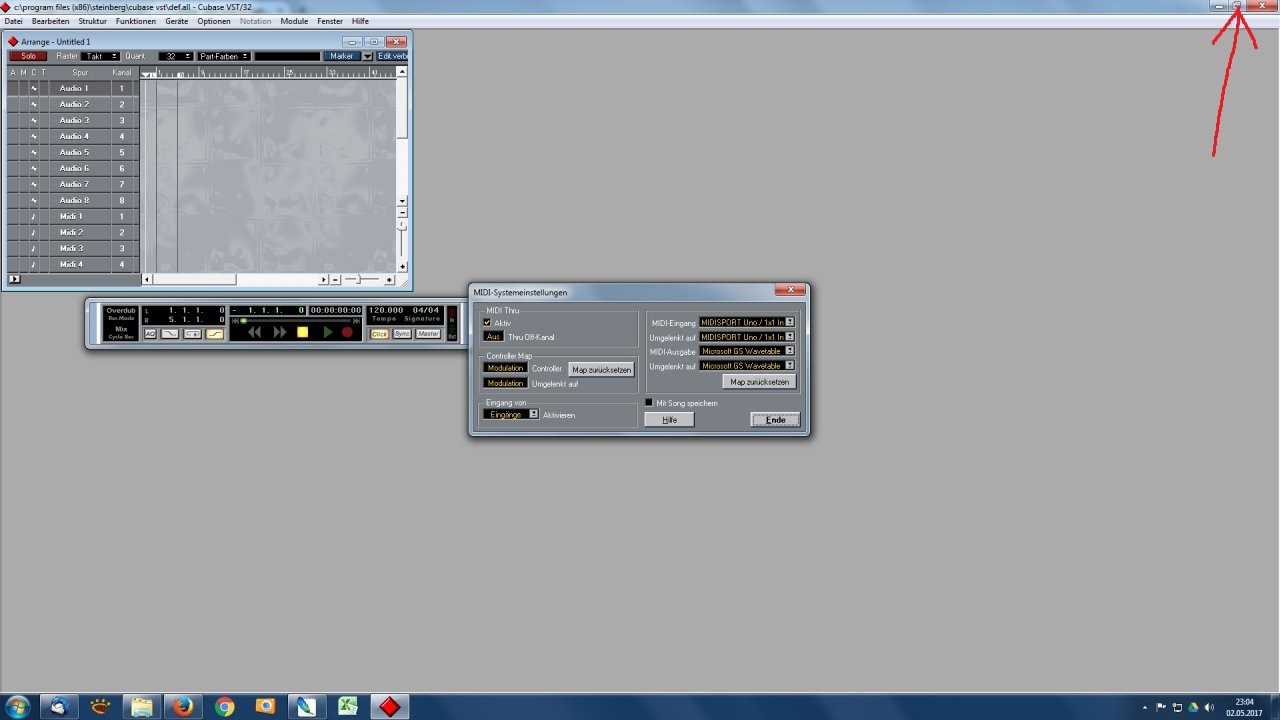The height and width of the screenshot is (720, 1280).
Task: Open the MIDI-Eingang device dropdown
Action: pyautogui.click(x=789, y=322)
